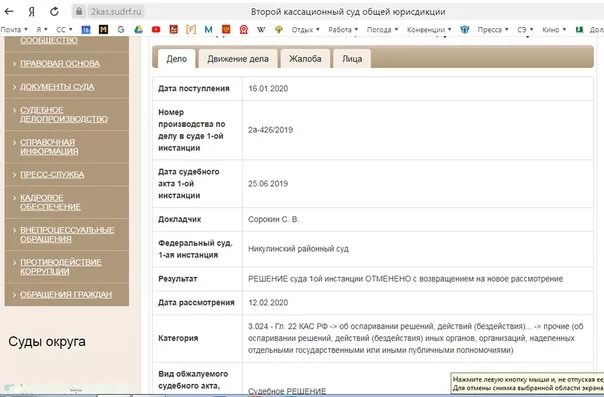Click the date value 16.01.2020

tap(268, 89)
